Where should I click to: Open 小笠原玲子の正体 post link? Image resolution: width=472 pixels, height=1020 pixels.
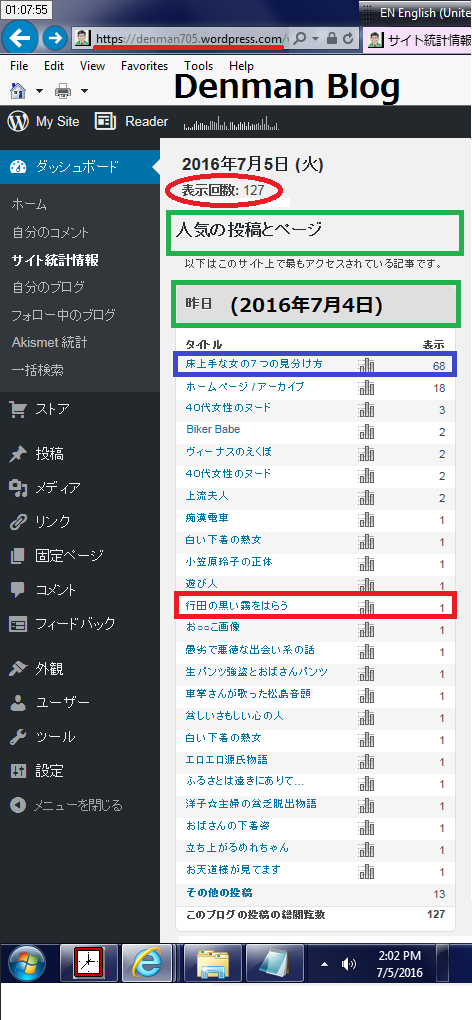228,561
